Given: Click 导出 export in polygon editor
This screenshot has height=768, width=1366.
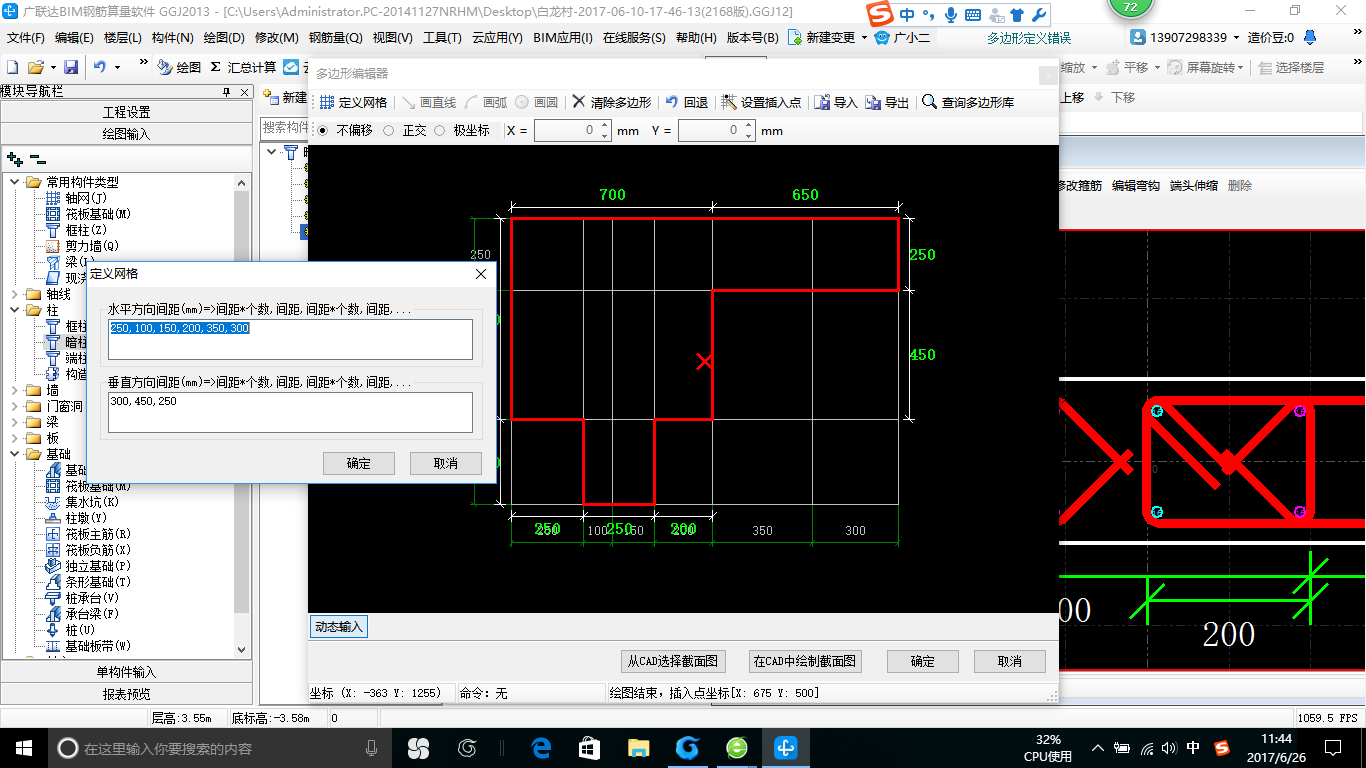Looking at the screenshot, I should click(x=888, y=102).
